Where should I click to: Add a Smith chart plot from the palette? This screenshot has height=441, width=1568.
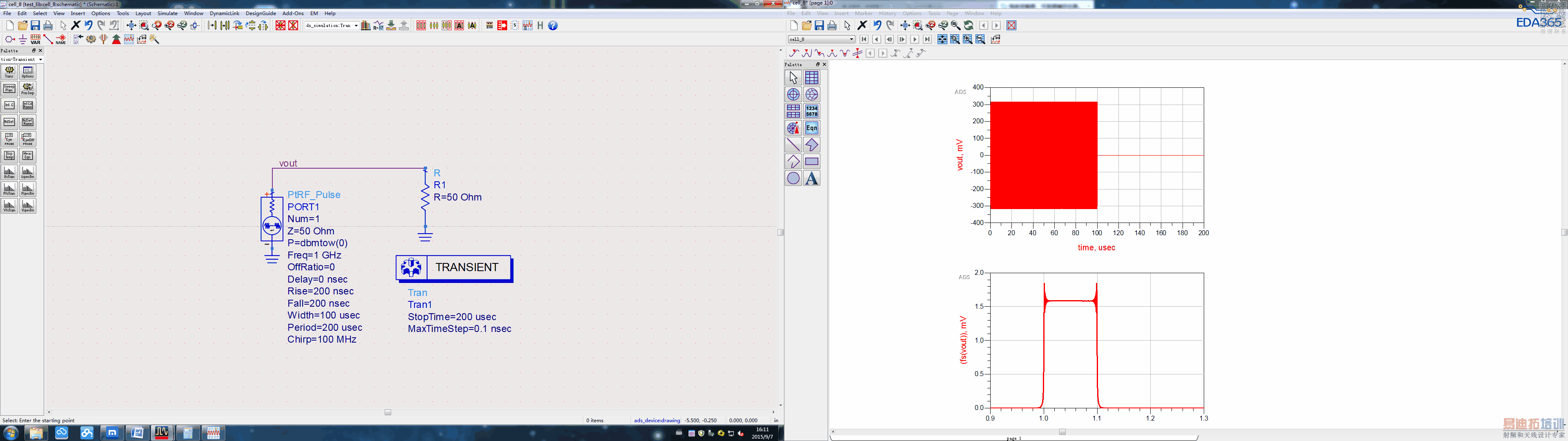coord(811,94)
